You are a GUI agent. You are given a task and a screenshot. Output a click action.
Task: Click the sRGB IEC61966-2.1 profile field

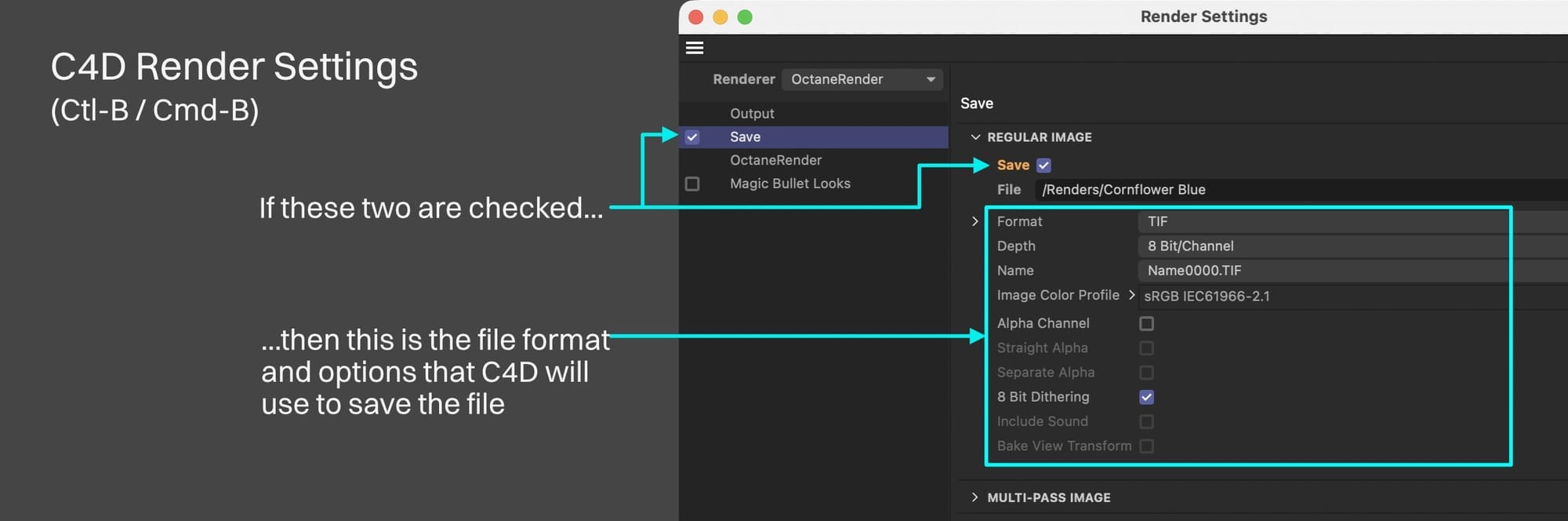point(1352,297)
